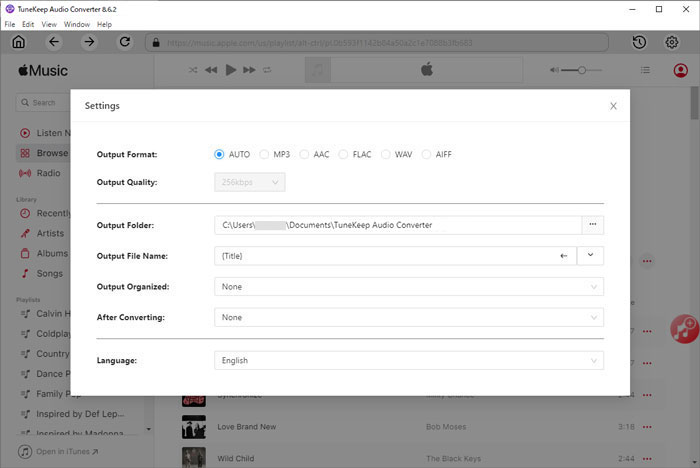
Task: Toggle repeat mode in the player
Action: click(267, 70)
